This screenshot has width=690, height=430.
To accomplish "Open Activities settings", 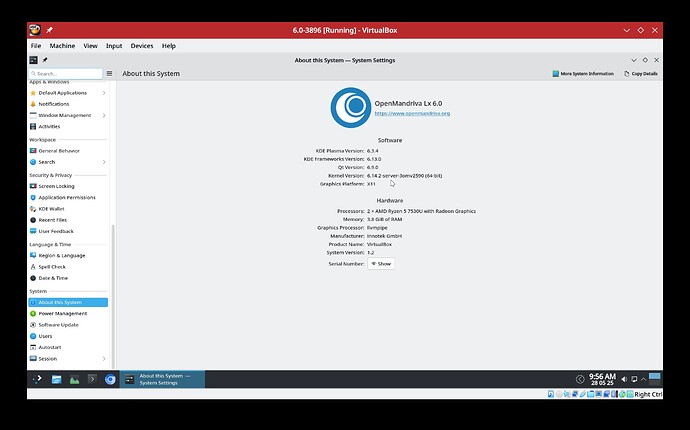I will (68, 126).
